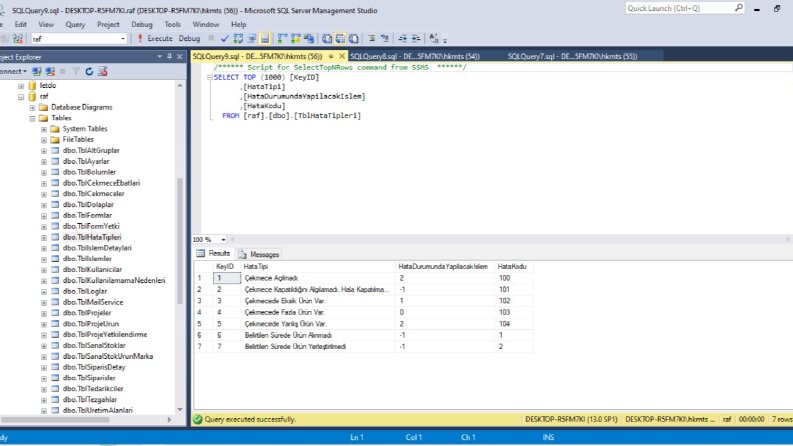793x446 pixels.
Task: Open the Query Options dialog icon
Action: tap(251, 38)
